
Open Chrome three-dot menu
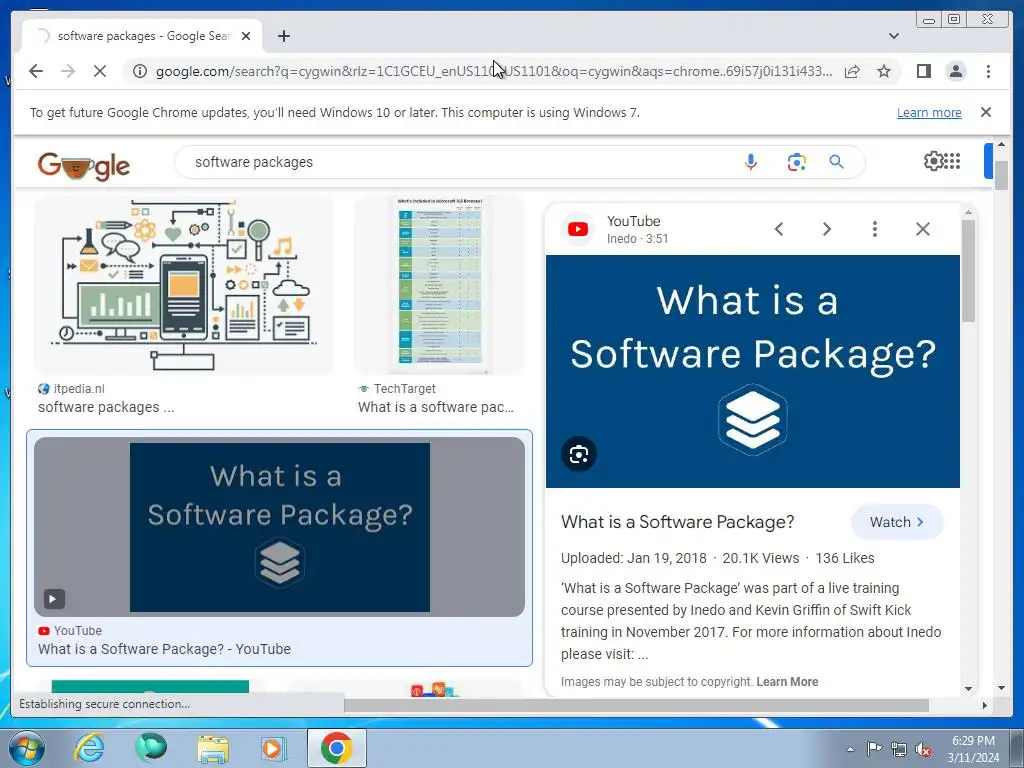988,71
